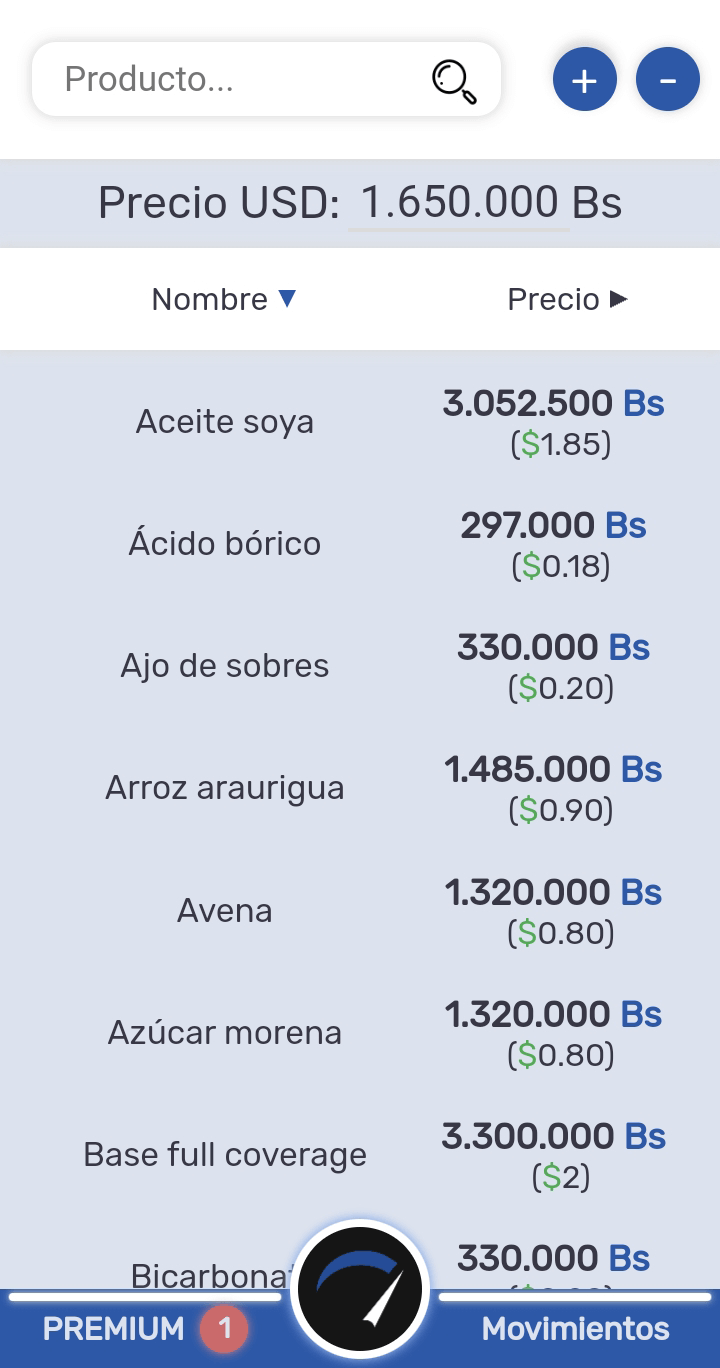
Task: Sort by the Nombre down arrow
Action: coord(287,298)
